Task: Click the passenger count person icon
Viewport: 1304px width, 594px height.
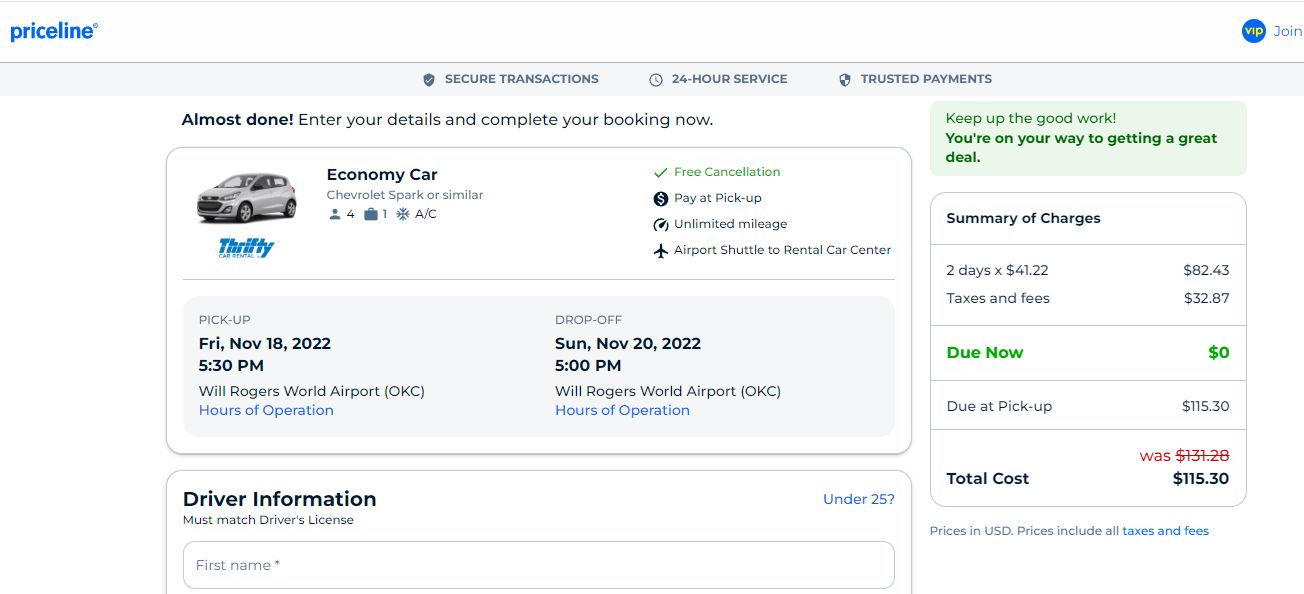Action: click(335, 214)
